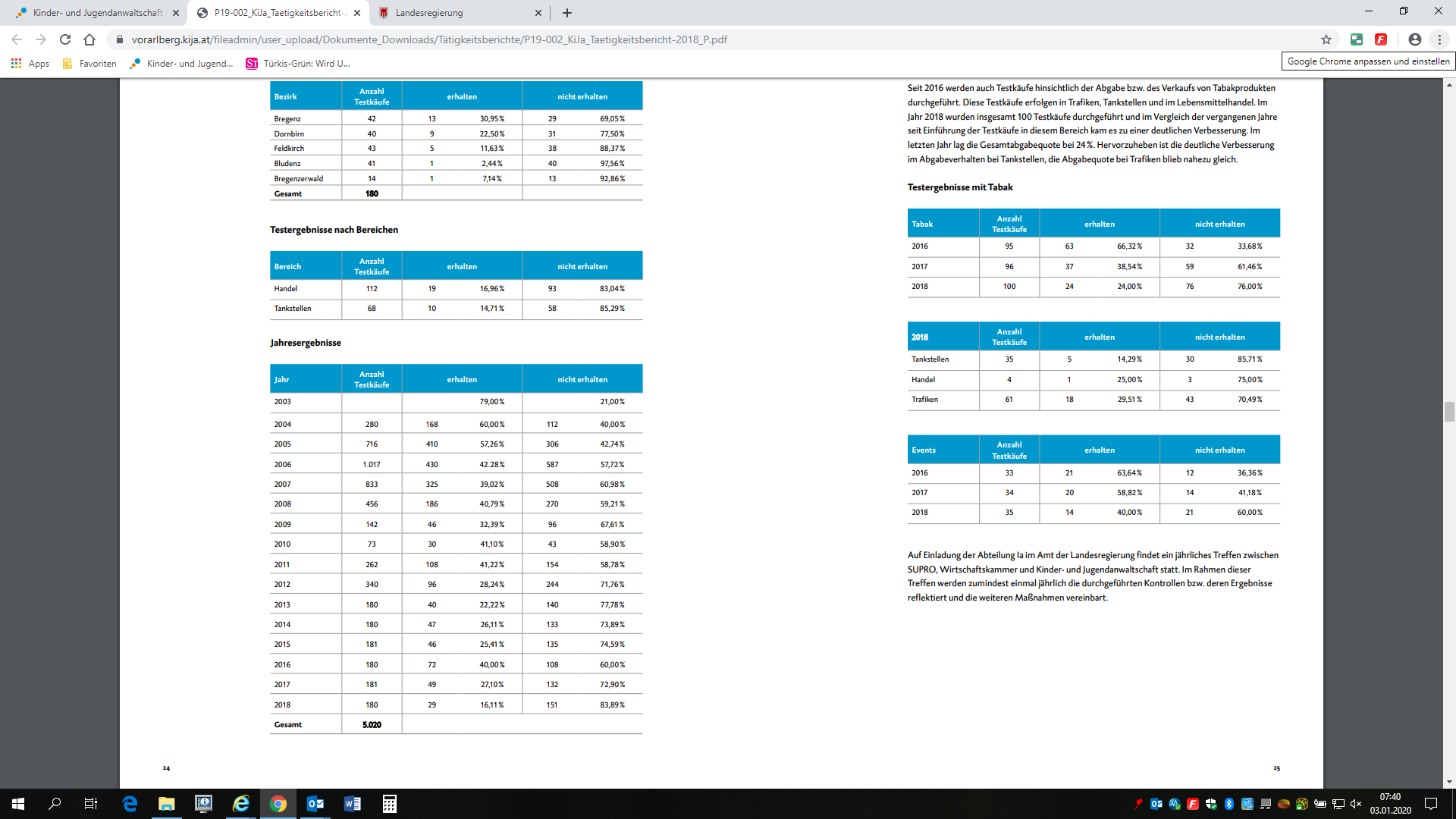Click the Gesamt value 5.020

372,725
